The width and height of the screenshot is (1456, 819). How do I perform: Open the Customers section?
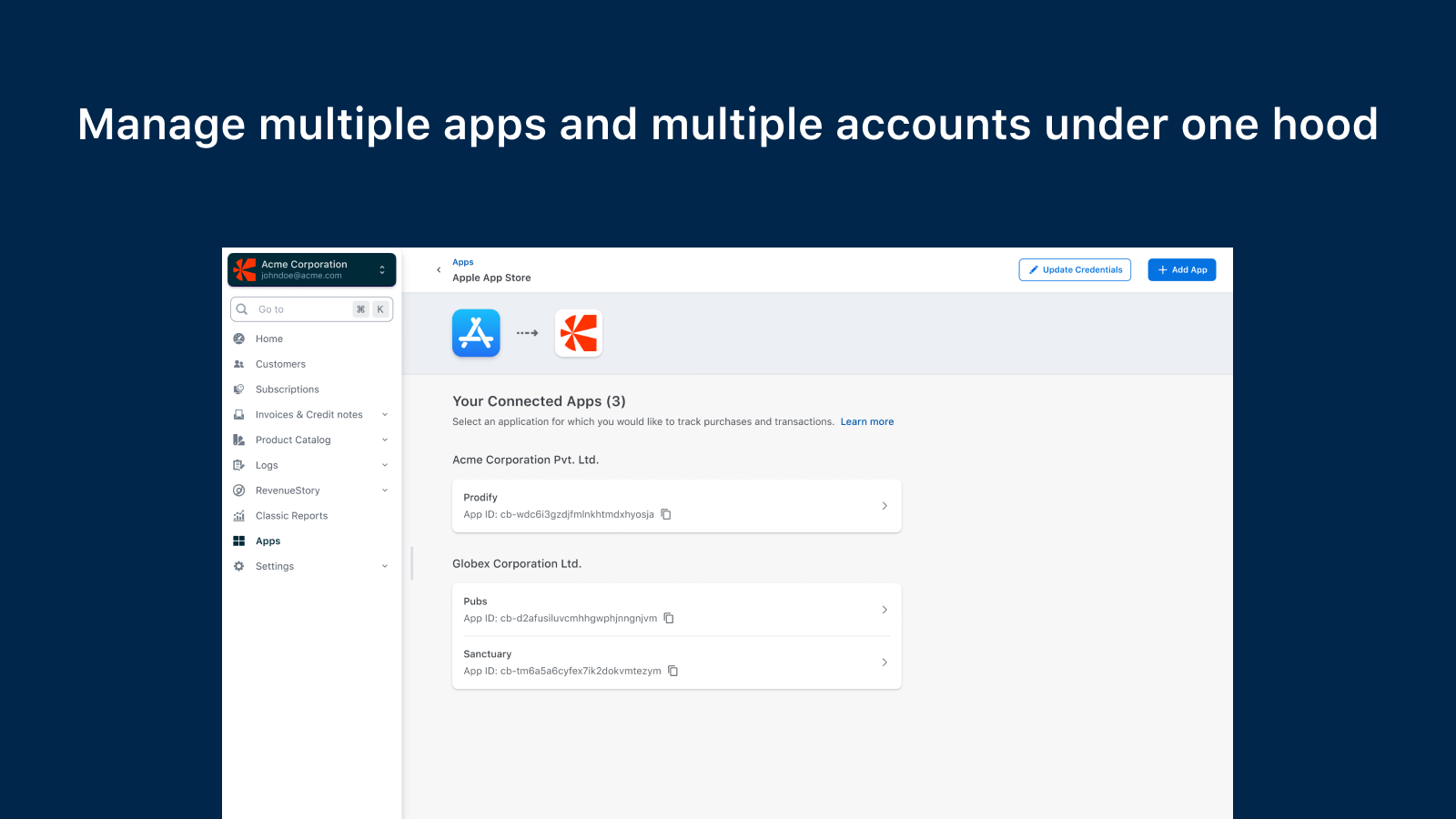(x=280, y=364)
